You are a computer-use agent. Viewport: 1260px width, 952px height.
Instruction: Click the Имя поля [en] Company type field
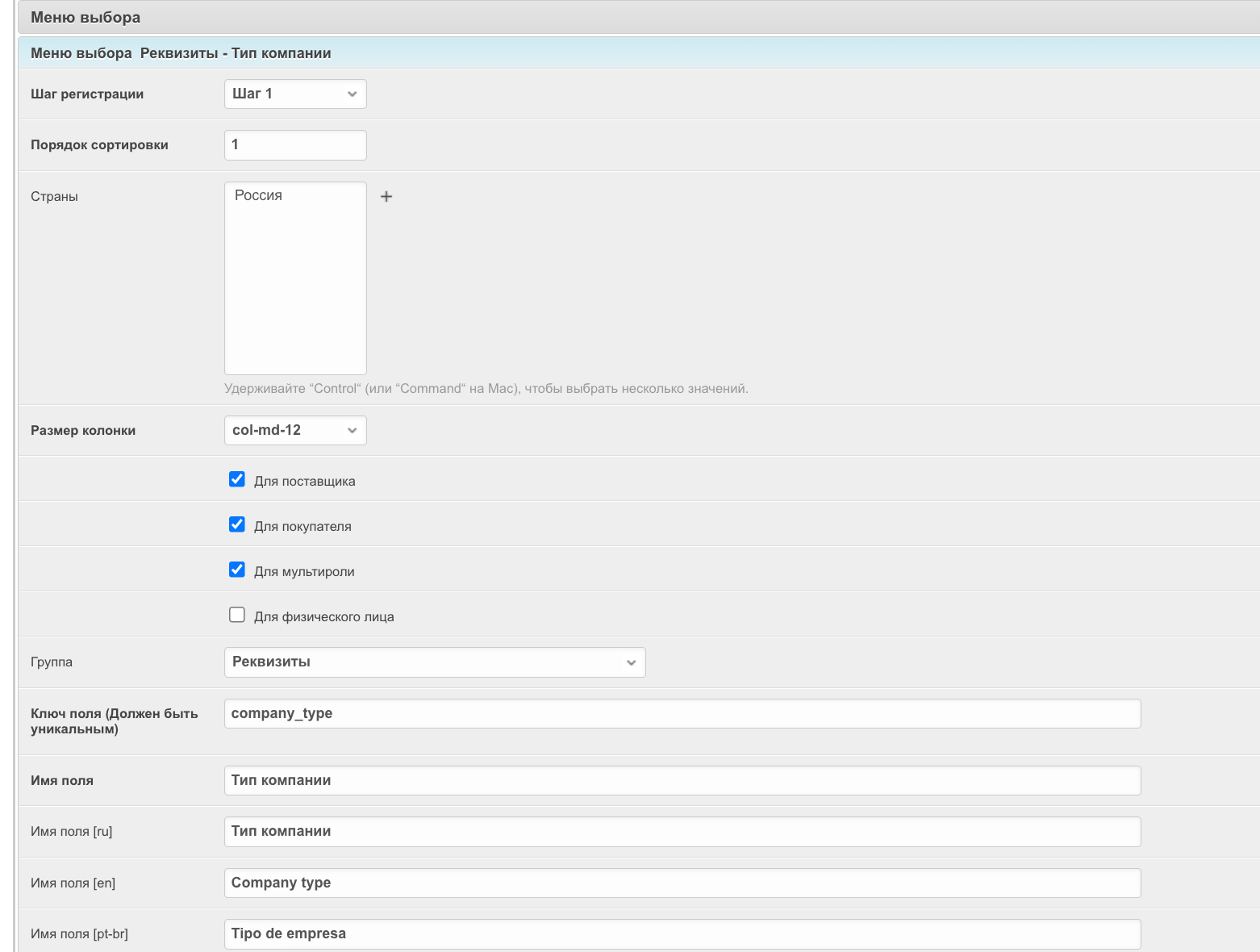[682, 883]
